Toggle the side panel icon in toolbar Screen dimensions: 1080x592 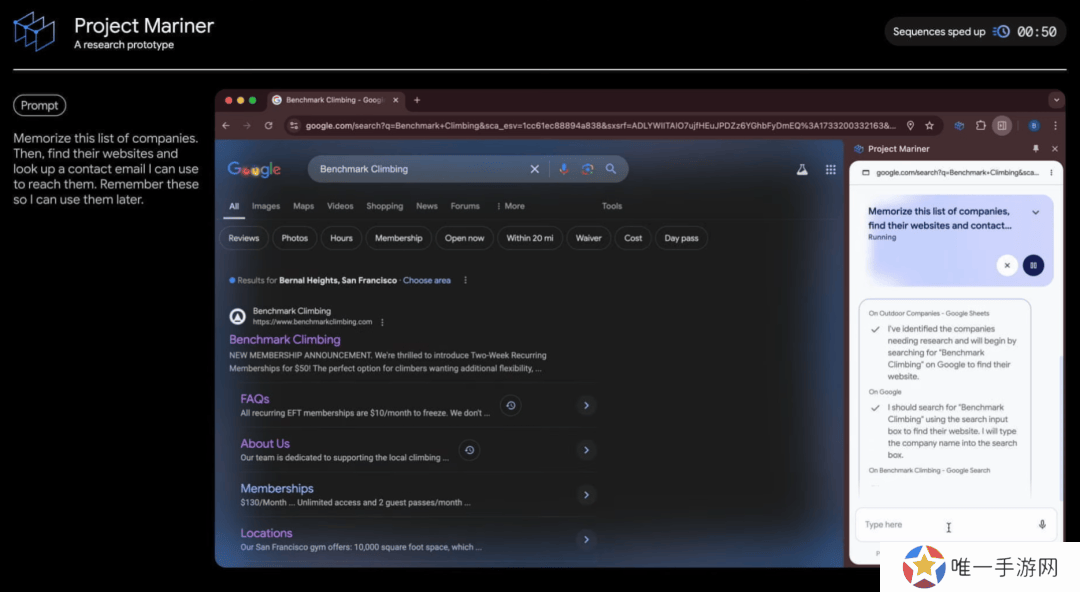click(1002, 125)
